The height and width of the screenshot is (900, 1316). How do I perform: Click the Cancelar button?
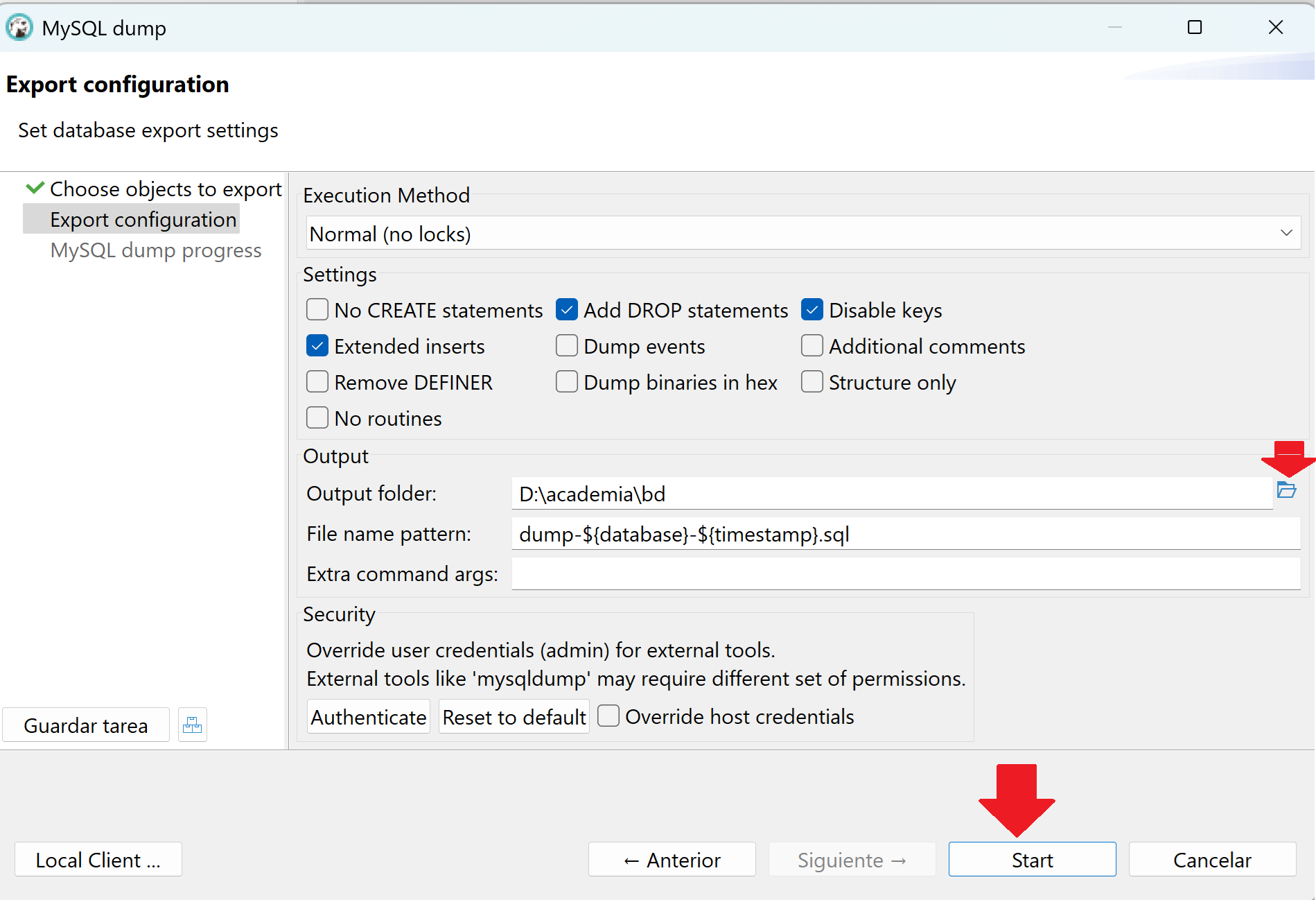pyautogui.click(x=1212, y=860)
